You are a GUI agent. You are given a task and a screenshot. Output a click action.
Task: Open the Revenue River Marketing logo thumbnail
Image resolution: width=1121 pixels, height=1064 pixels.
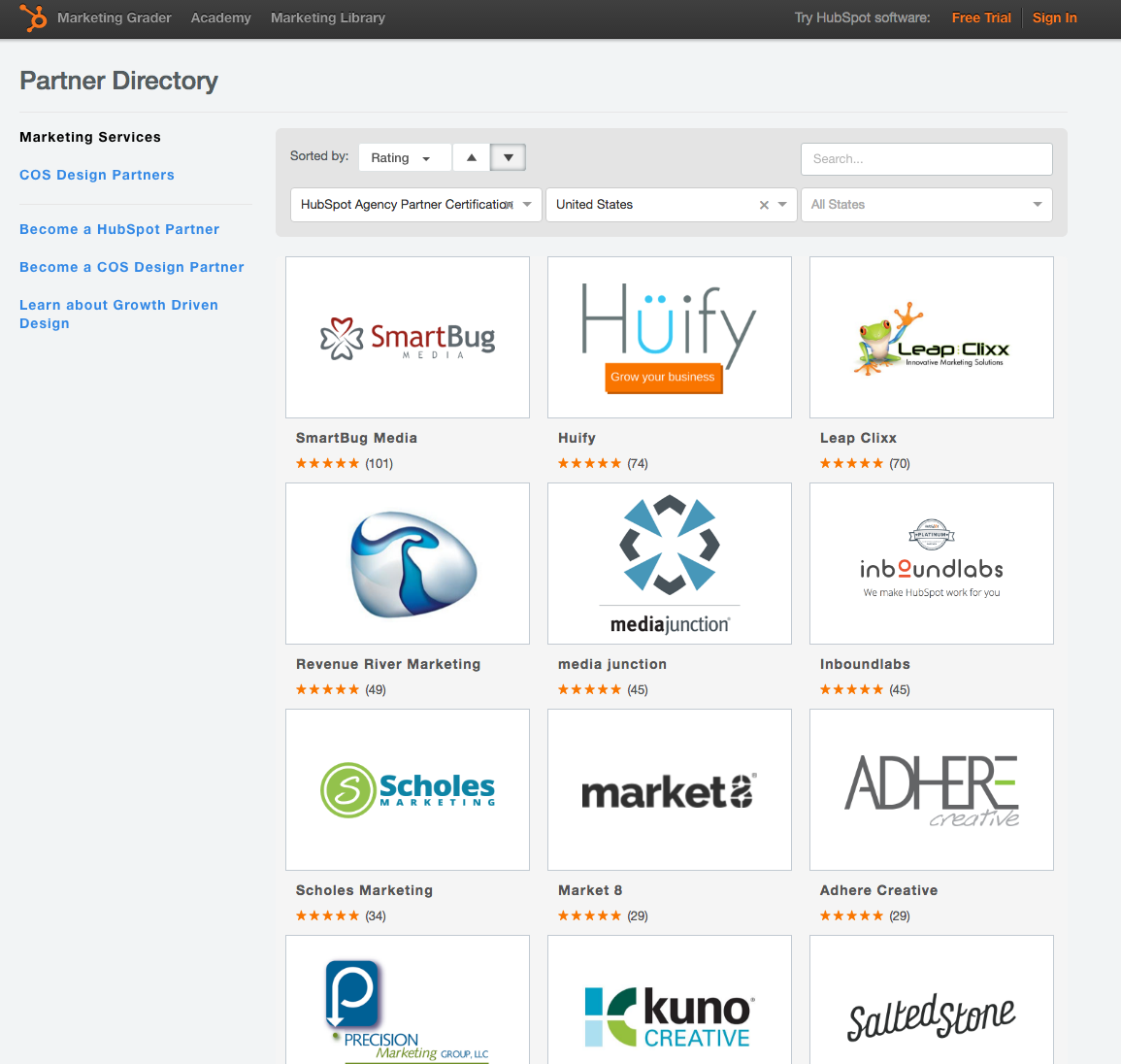[x=408, y=563]
